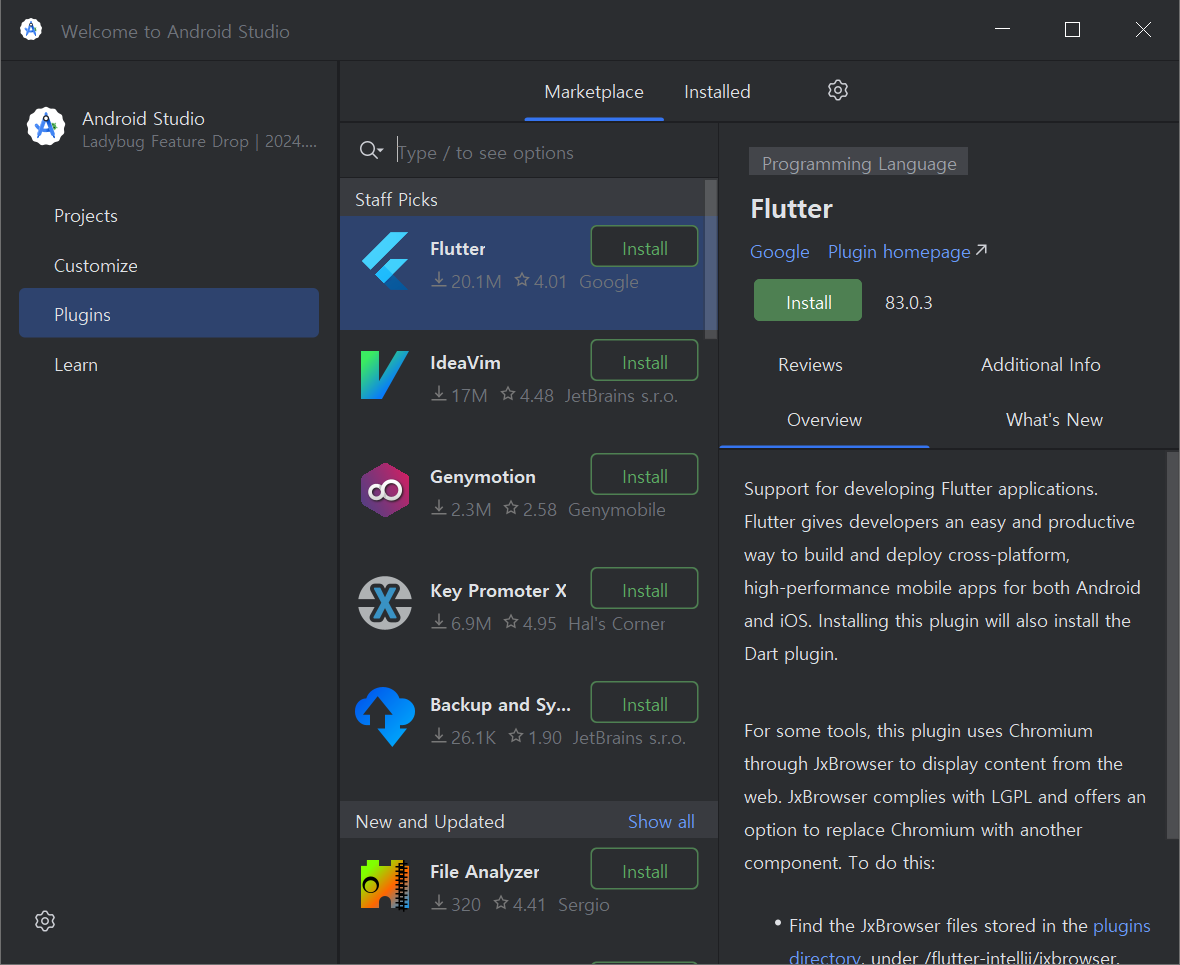Click the Flutter version 83.0.3 text
Viewport: 1180px width, 965px height.
click(908, 303)
